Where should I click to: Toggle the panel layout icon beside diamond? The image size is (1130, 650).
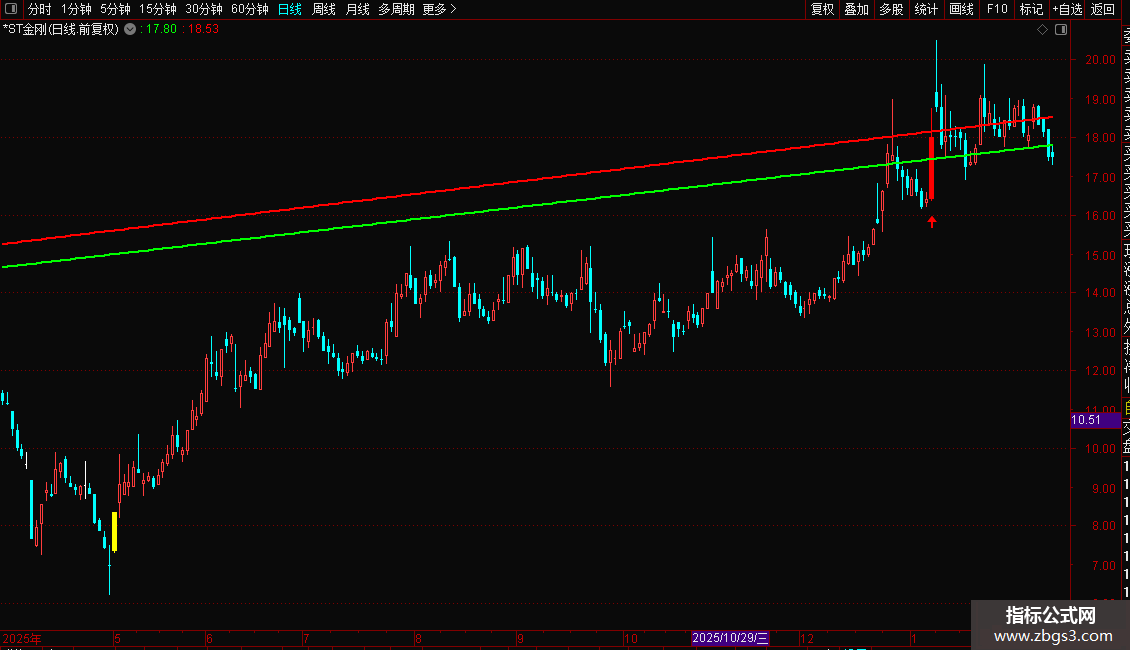point(1061,30)
